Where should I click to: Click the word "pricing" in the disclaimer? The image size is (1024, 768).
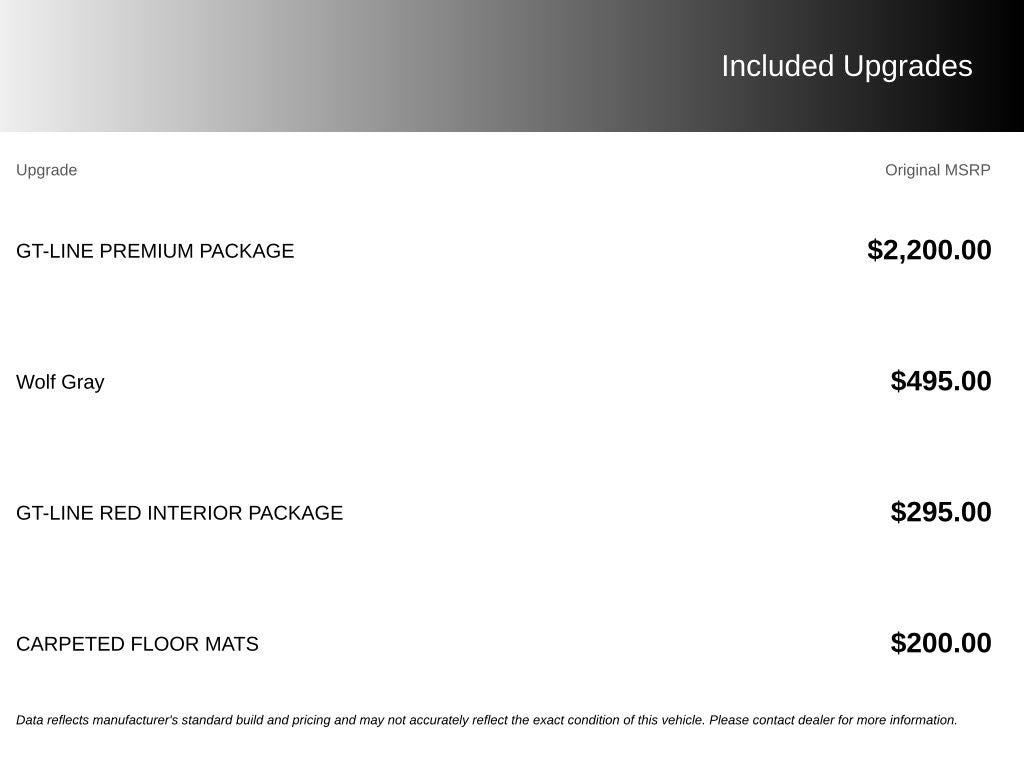[311, 720]
